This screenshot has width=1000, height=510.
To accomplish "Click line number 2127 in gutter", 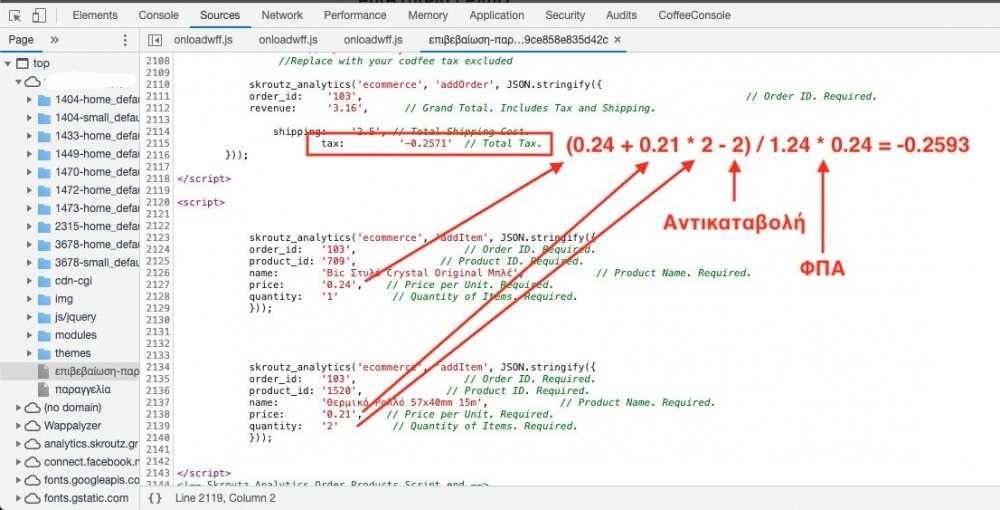I will (x=158, y=284).
